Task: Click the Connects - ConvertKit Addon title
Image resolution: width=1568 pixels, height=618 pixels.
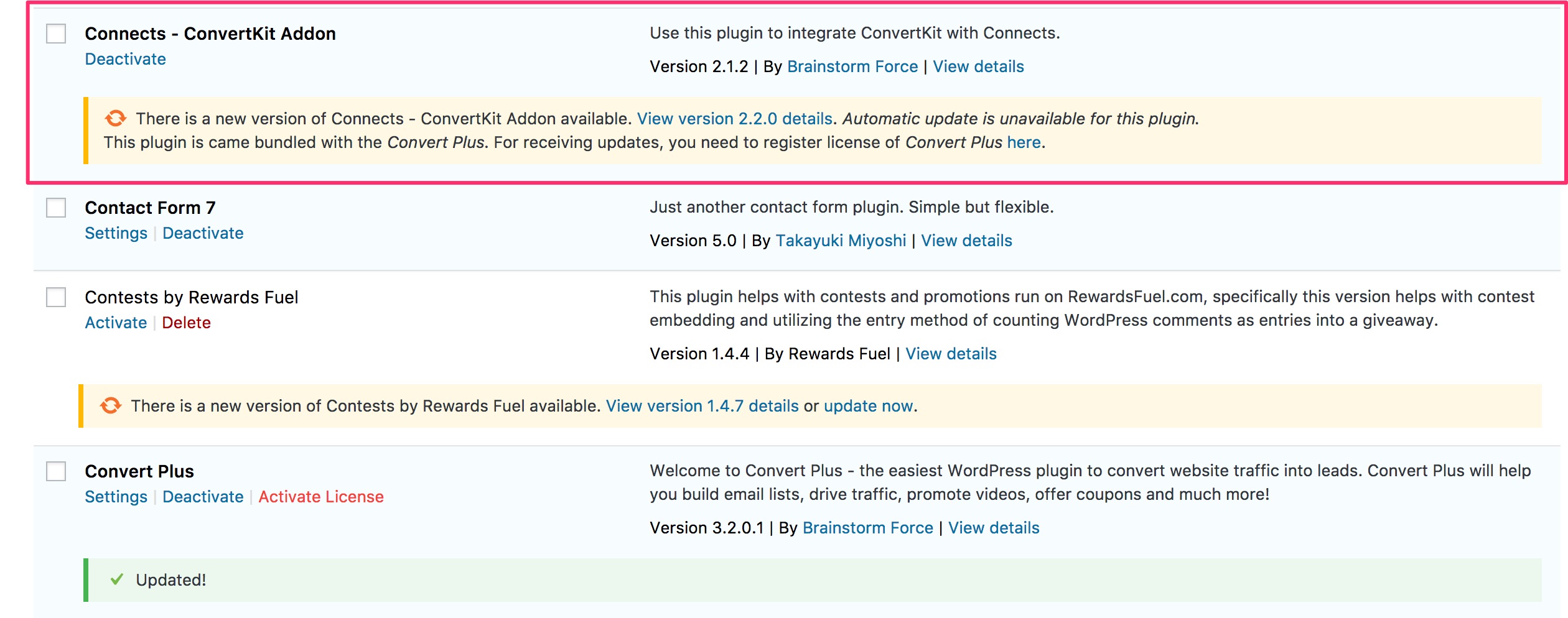Action: click(x=210, y=34)
